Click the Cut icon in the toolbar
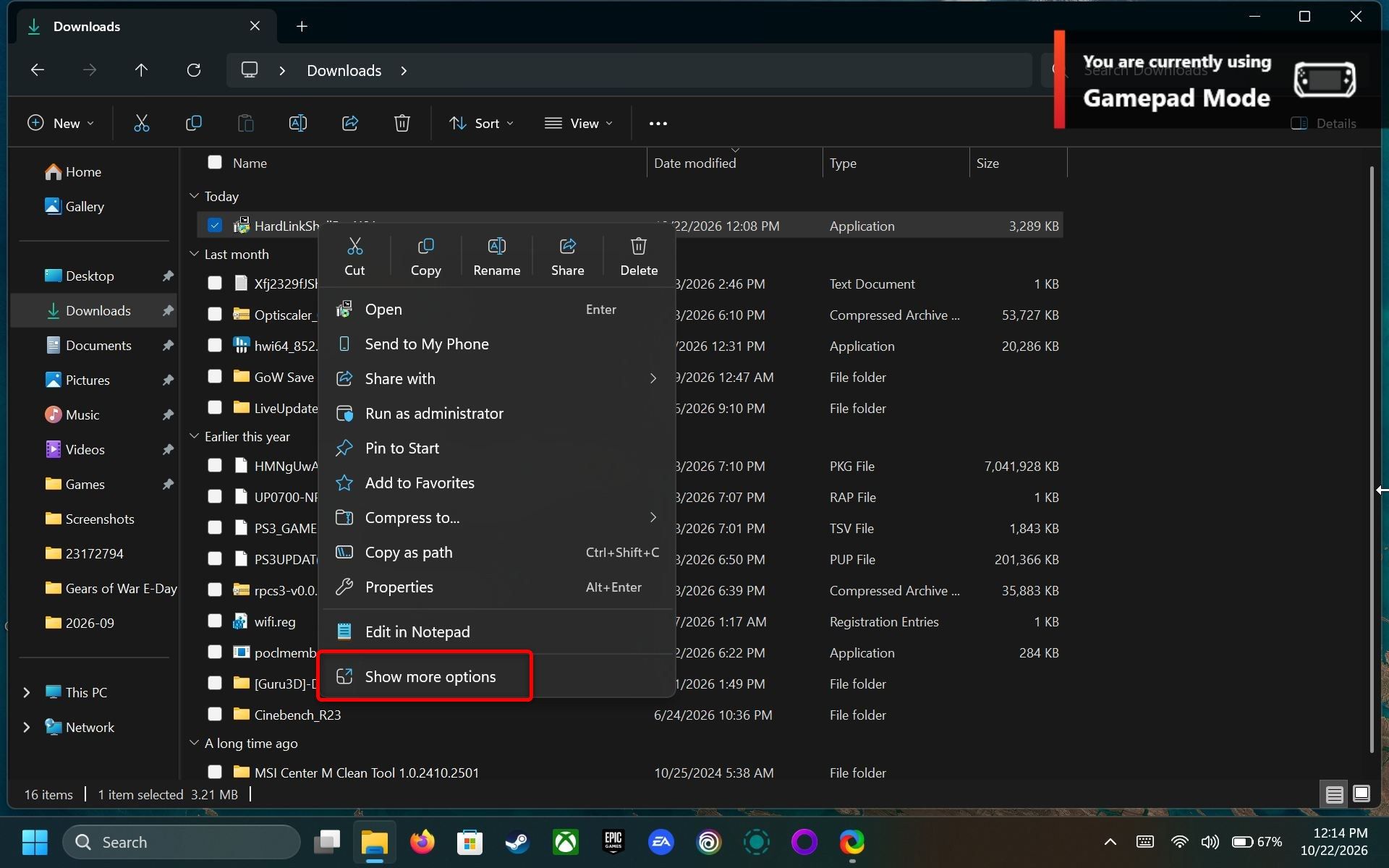The height and width of the screenshot is (868, 1389). pyautogui.click(x=141, y=123)
